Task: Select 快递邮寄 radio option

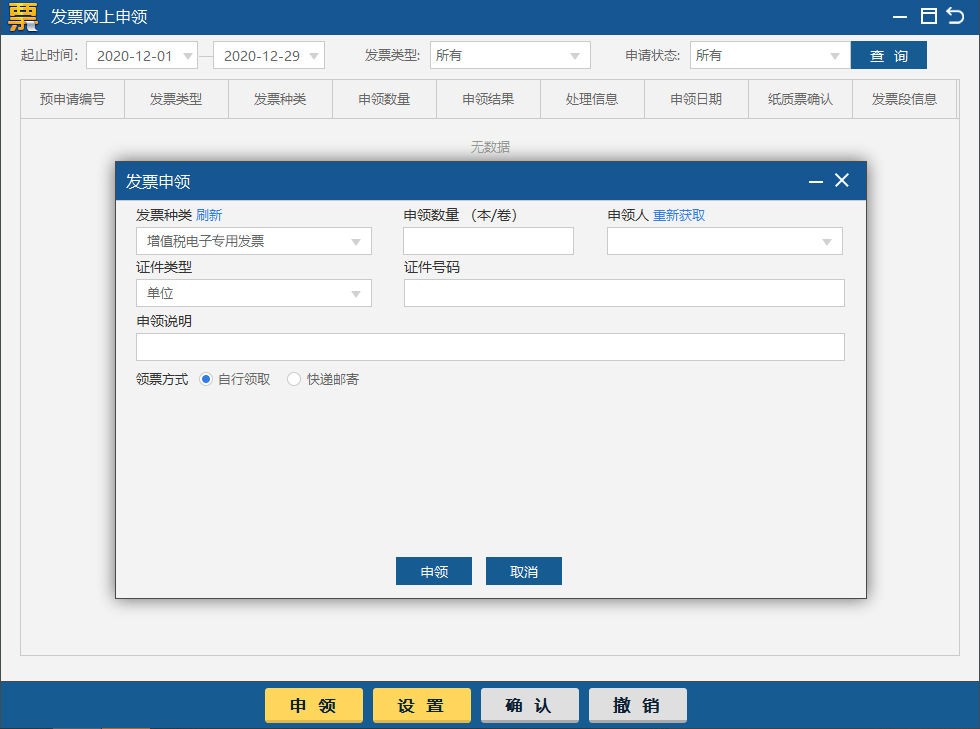Action: coord(294,379)
